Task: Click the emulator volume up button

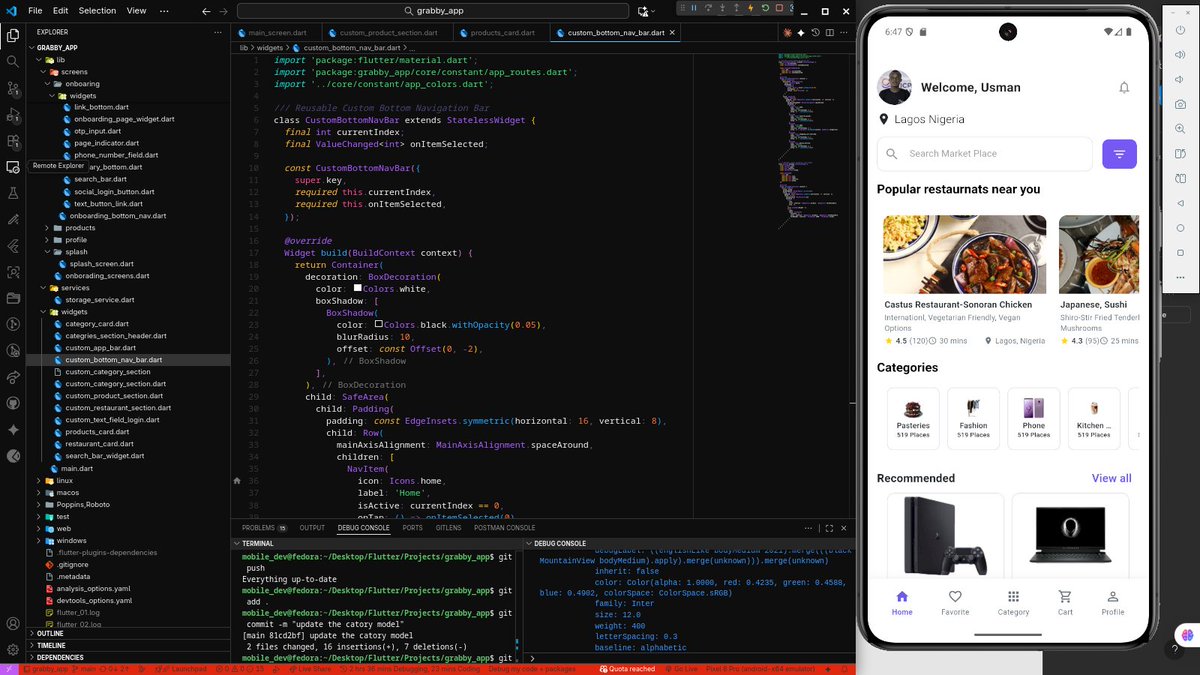Action: pos(1181,53)
